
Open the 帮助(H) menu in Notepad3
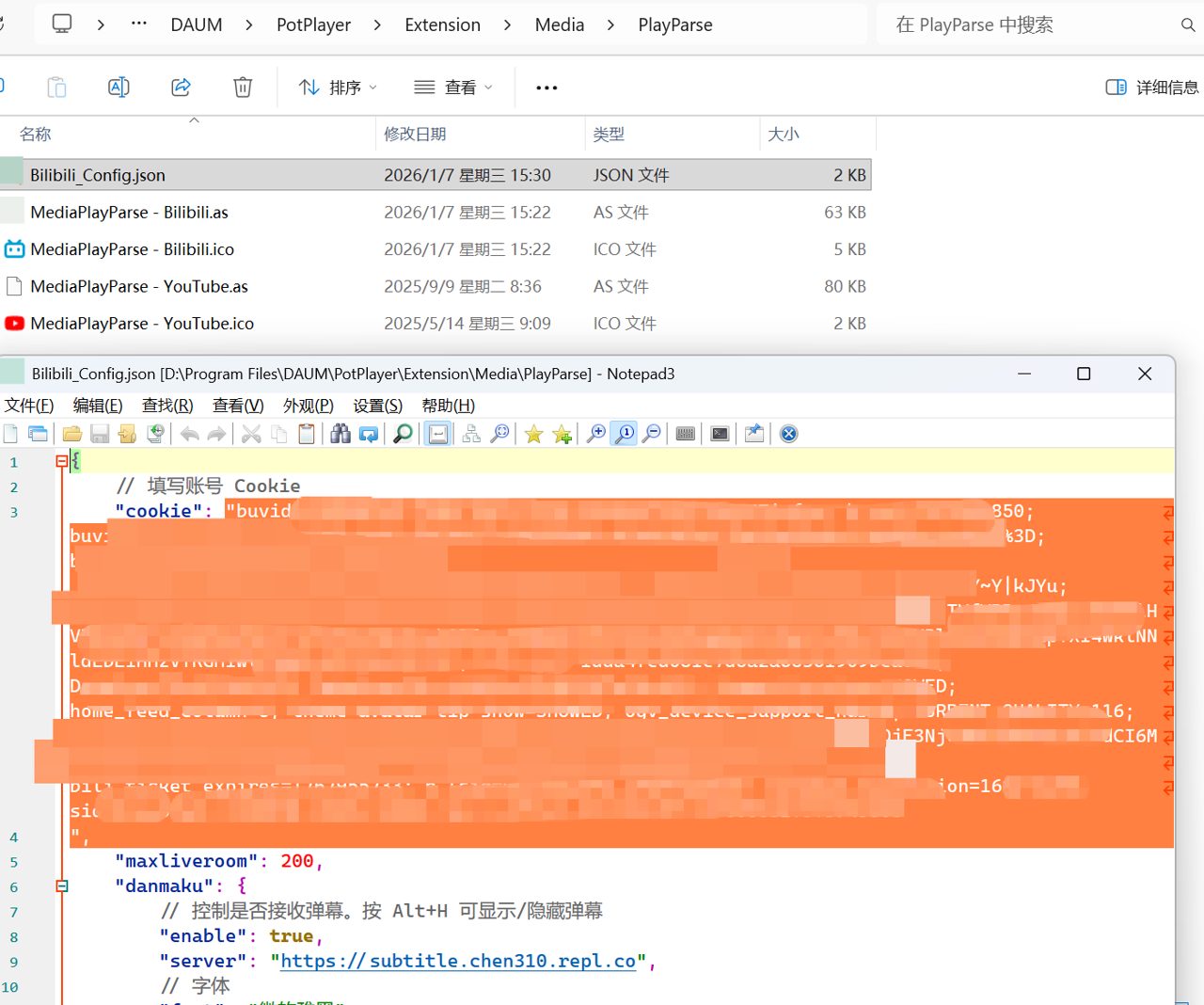(449, 406)
